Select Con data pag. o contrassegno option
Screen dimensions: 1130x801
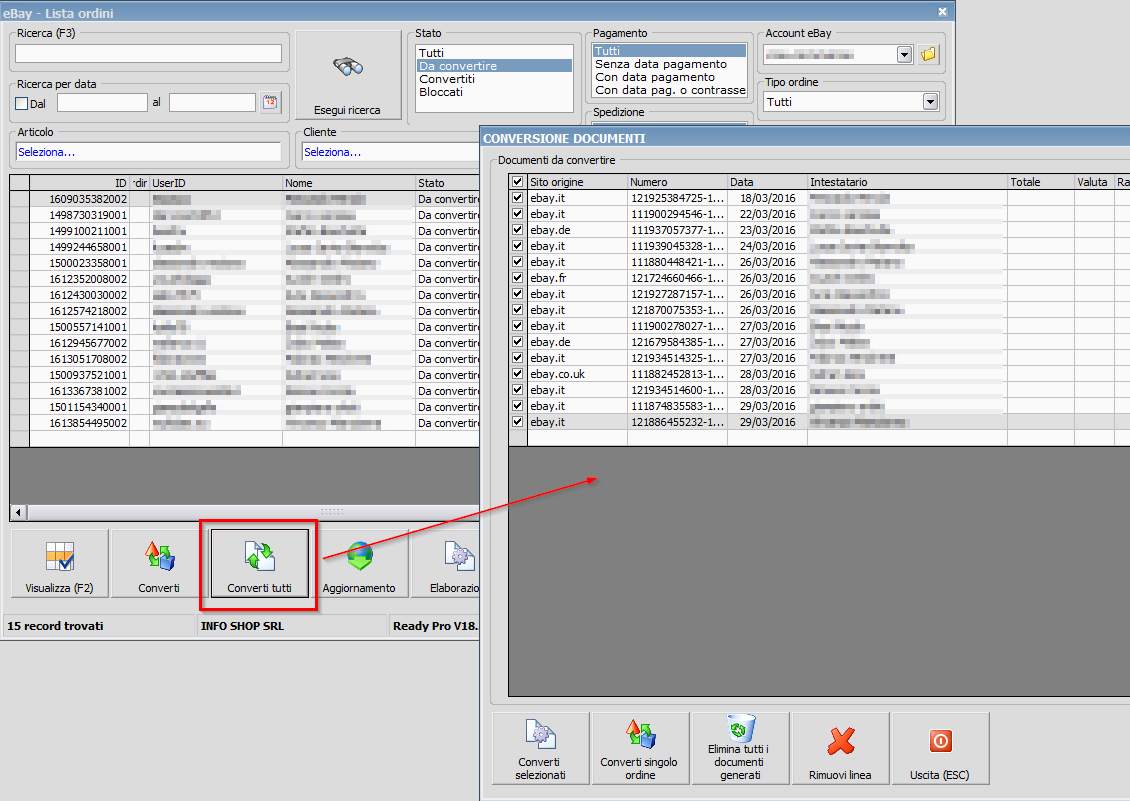(669, 90)
